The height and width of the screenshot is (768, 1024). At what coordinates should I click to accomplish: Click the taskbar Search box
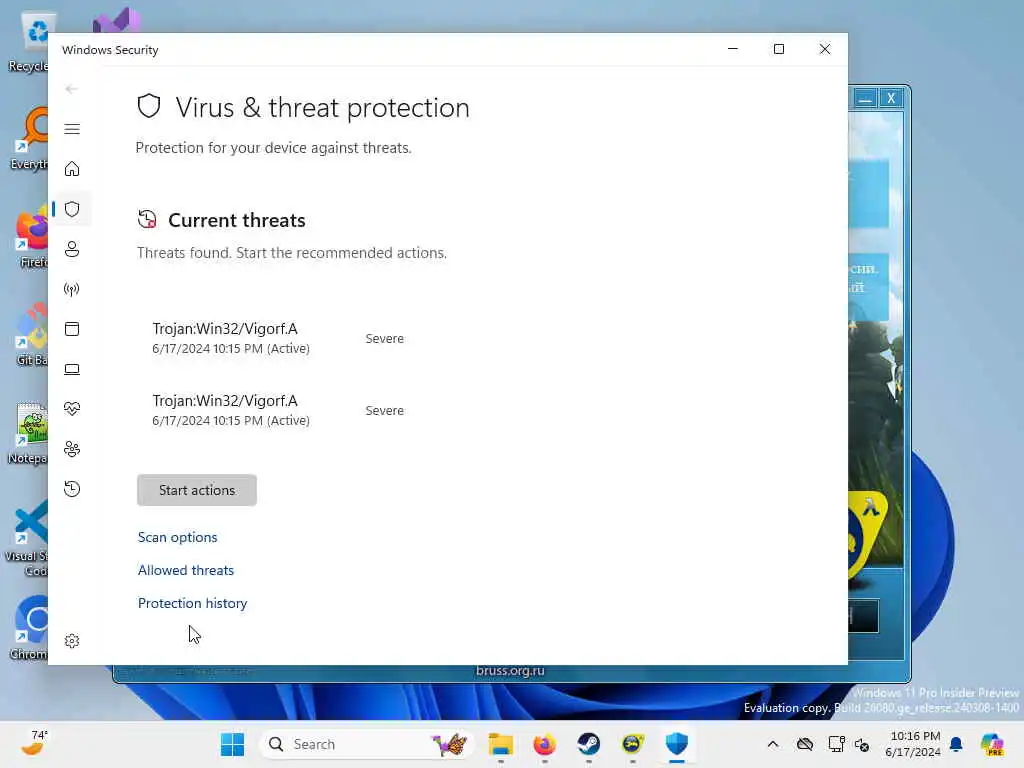click(x=366, y=744)
